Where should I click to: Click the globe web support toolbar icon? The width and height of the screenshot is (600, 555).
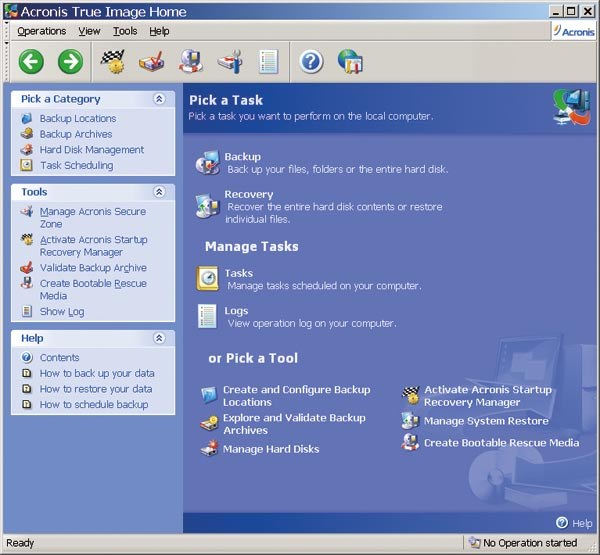pos(350,61)
